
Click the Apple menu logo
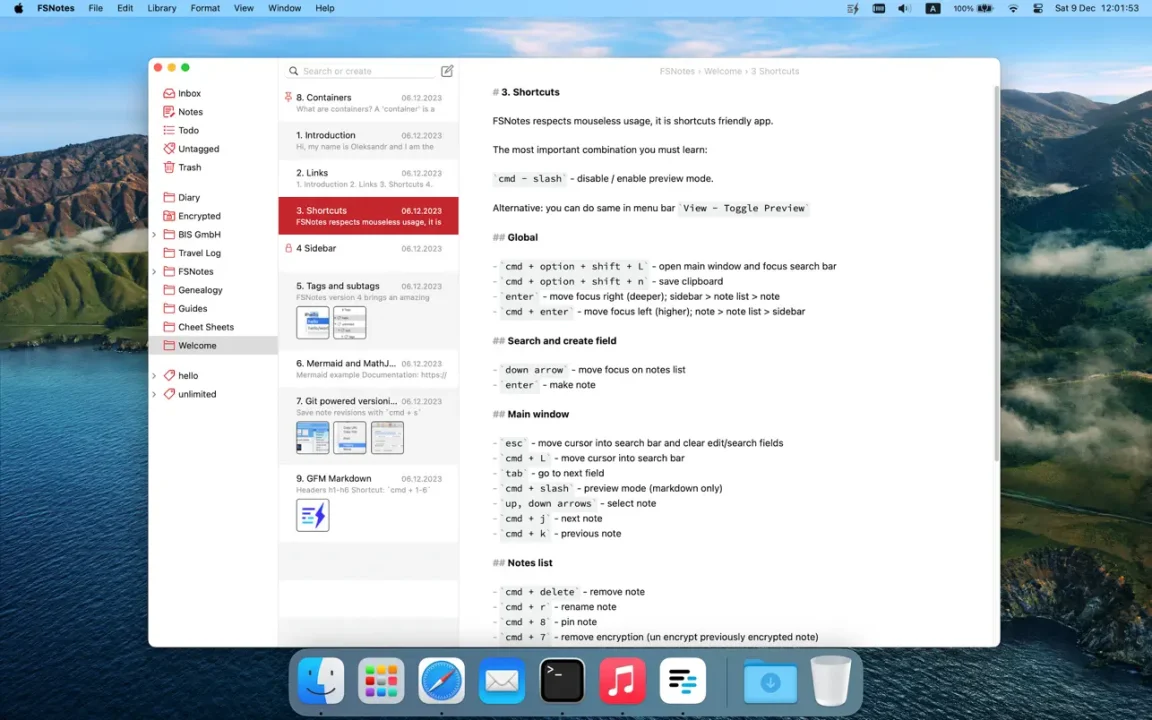pos(18,8)
